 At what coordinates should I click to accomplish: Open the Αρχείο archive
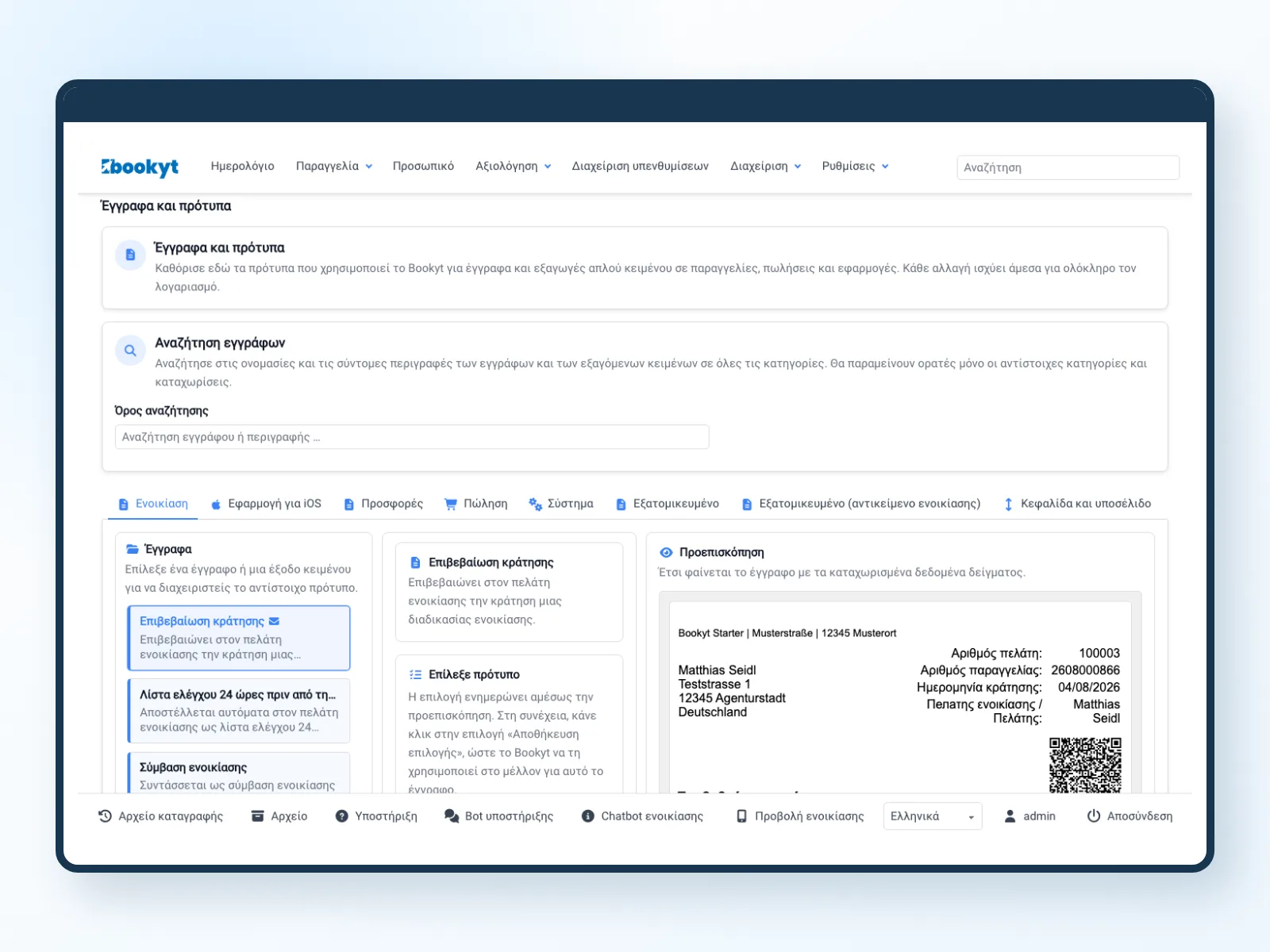[279, 816]
